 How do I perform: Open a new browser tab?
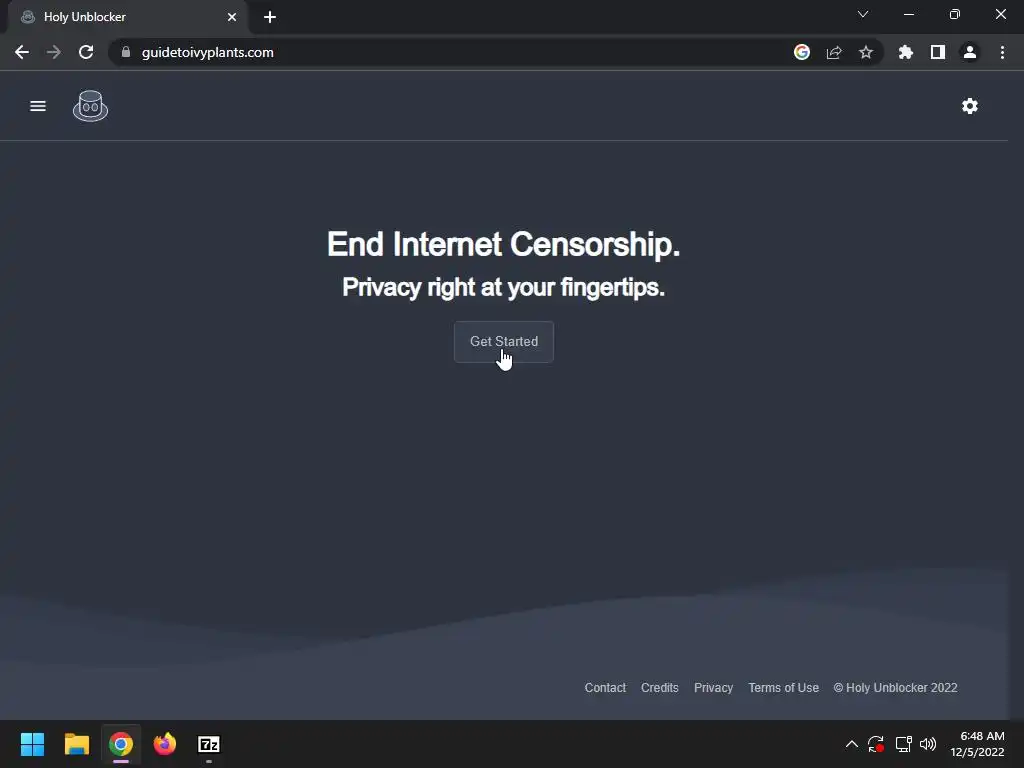tap(270, 17)
